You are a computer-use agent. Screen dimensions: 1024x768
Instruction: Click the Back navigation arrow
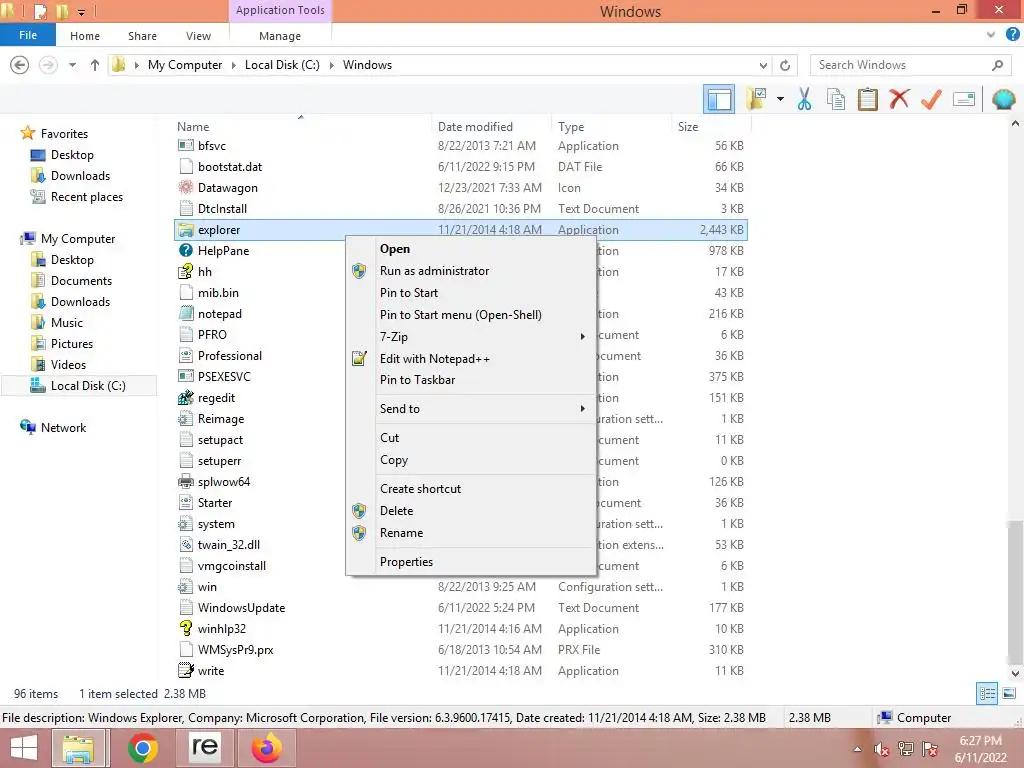pos(20,65)
